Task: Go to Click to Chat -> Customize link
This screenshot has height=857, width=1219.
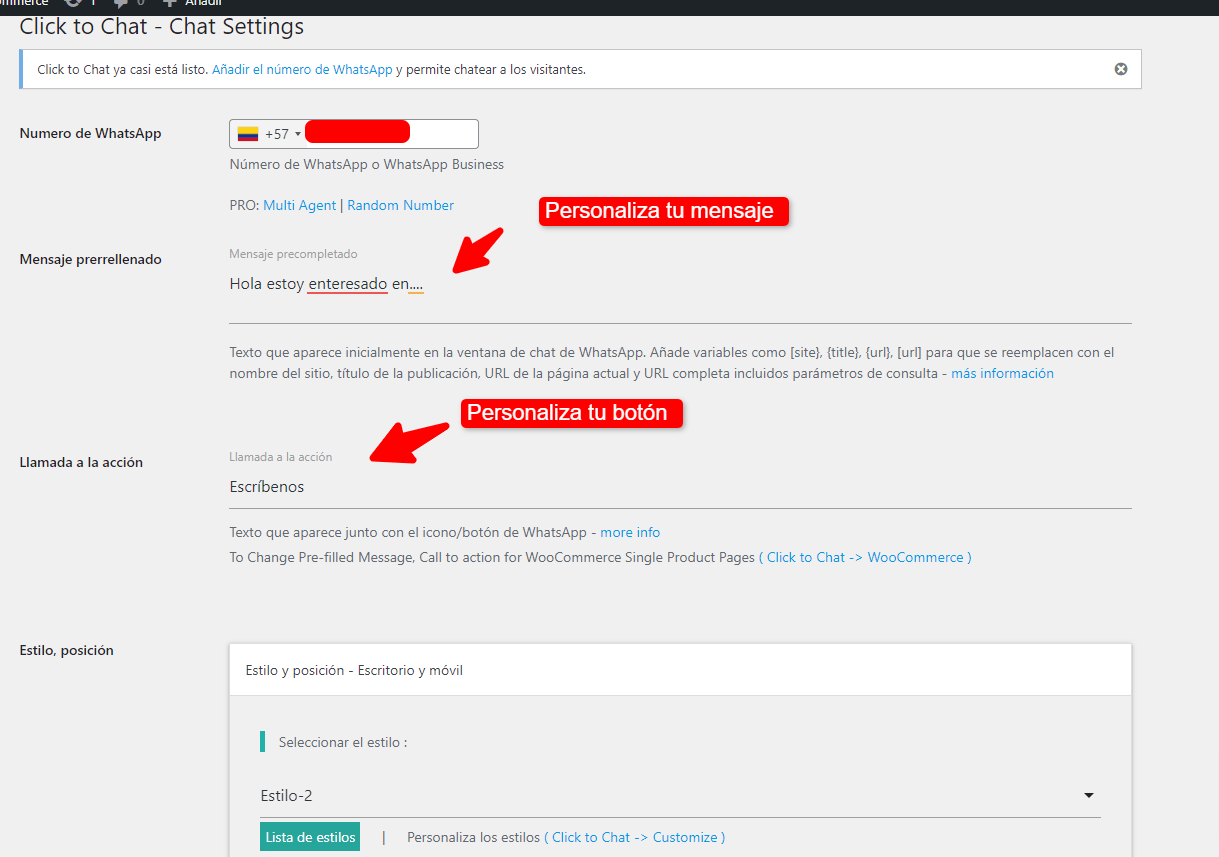Action: [635, 837]
